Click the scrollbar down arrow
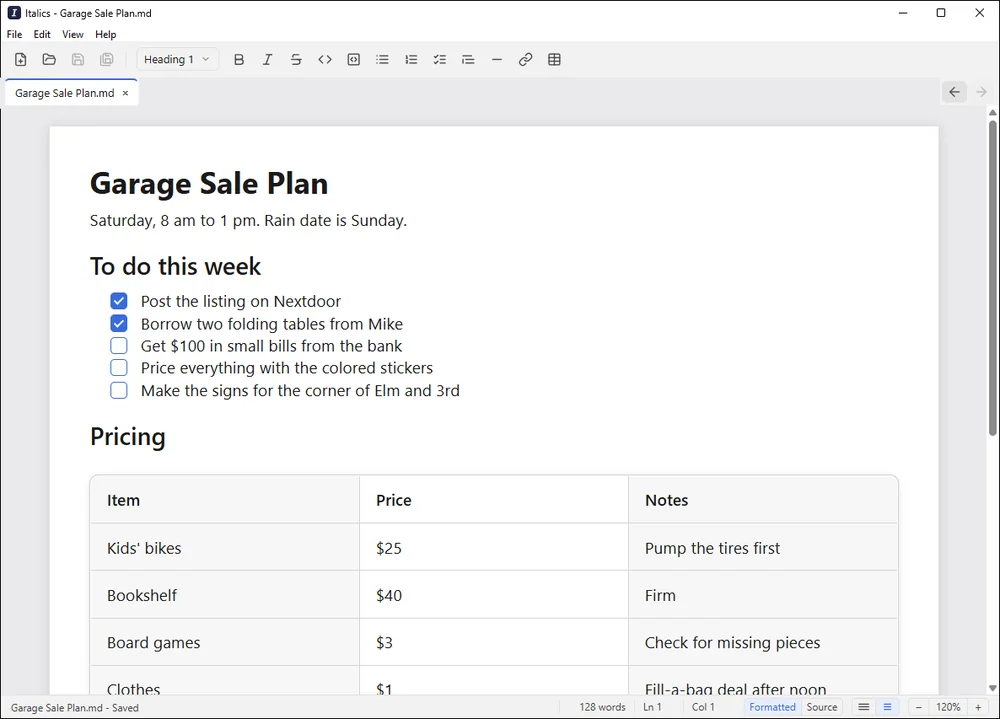The height and width of the screenshot is (719, 1000). [992, 688]
